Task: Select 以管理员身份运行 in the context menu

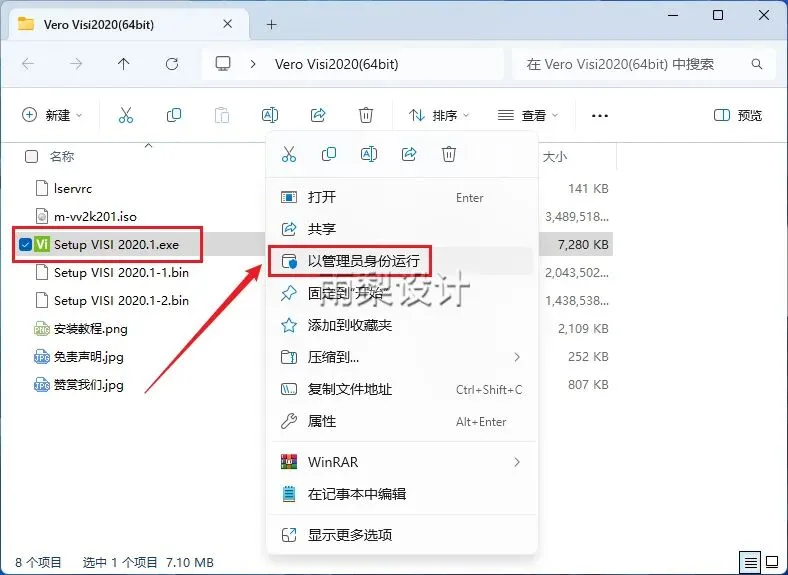Action: (402, 261)
